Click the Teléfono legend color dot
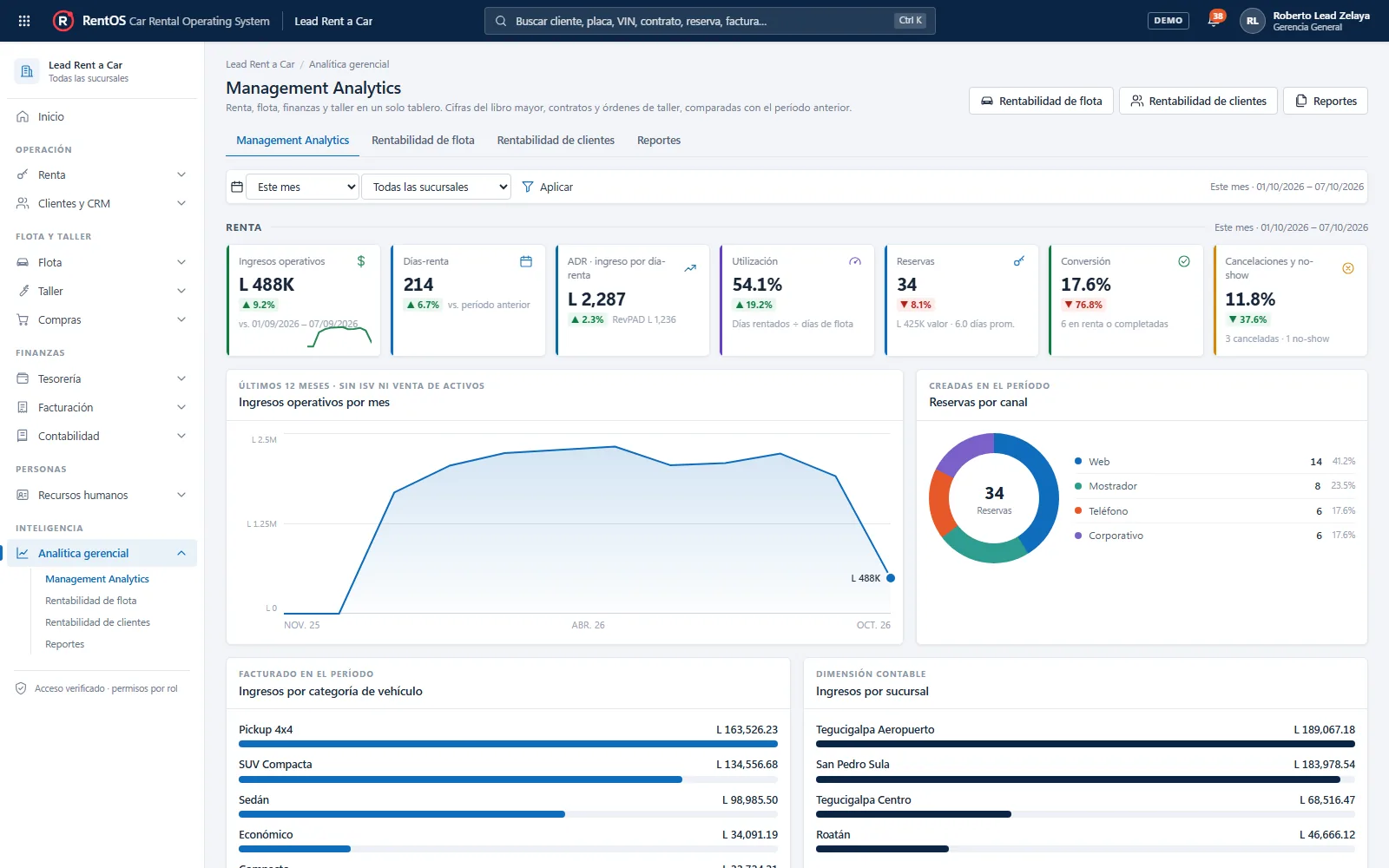The image size is (1389, 868). point(1078,510)
